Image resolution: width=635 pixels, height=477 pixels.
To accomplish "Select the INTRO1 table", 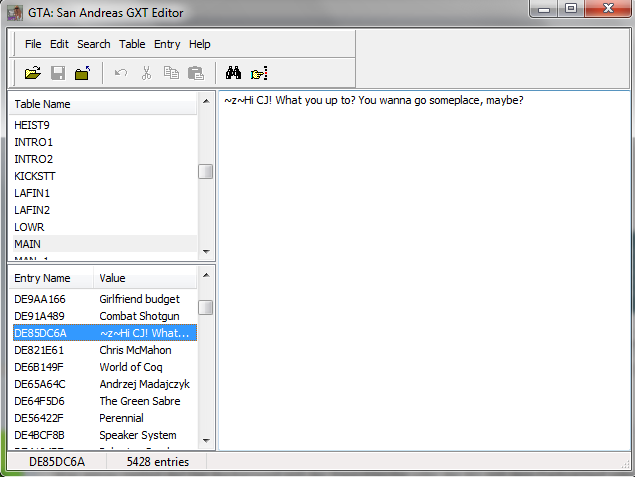I will click(x=105, y=142).
